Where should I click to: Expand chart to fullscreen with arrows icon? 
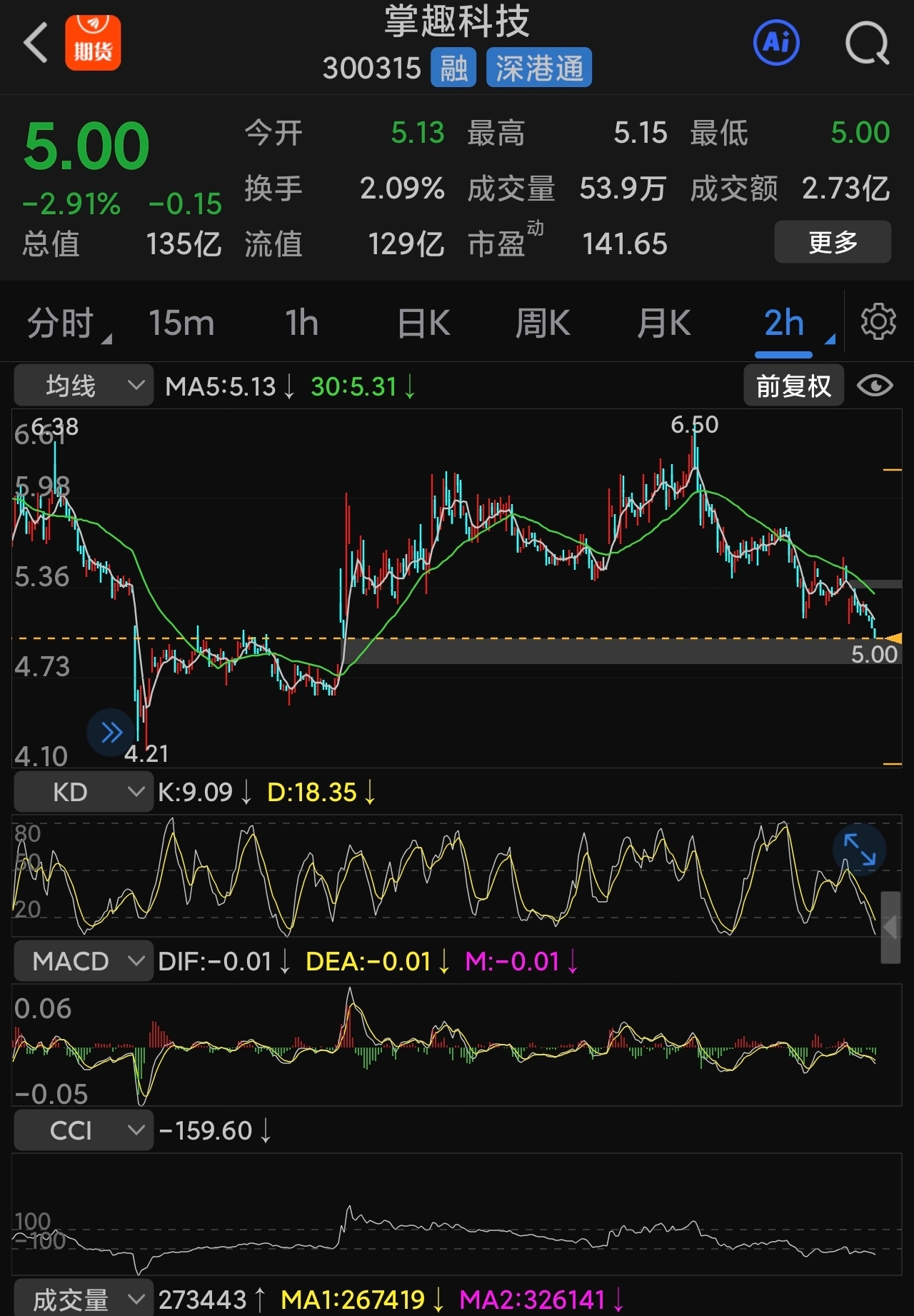pos(859,850)
